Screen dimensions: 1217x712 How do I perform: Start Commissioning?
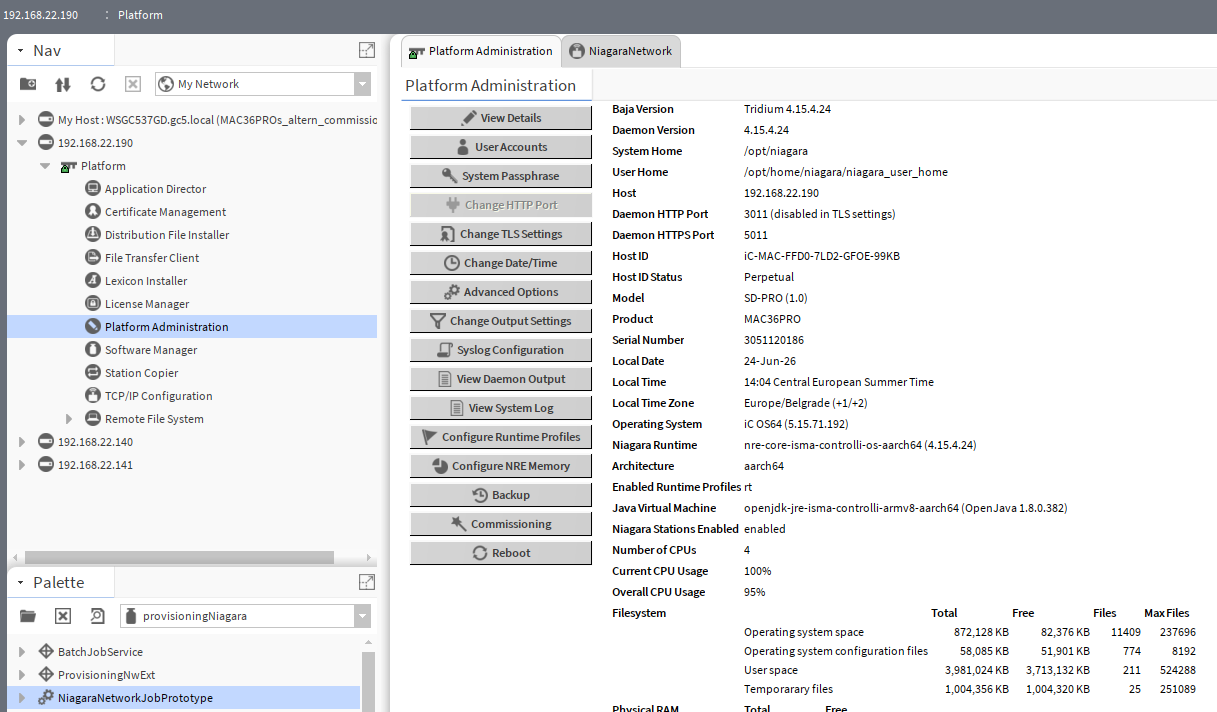click(x=501, y=524)
